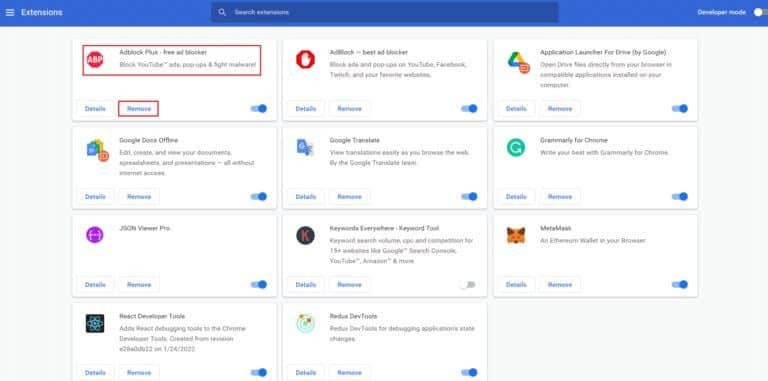Focus the Search extensions field
This screenshot has width=768, height=381.
click(384, 12)
